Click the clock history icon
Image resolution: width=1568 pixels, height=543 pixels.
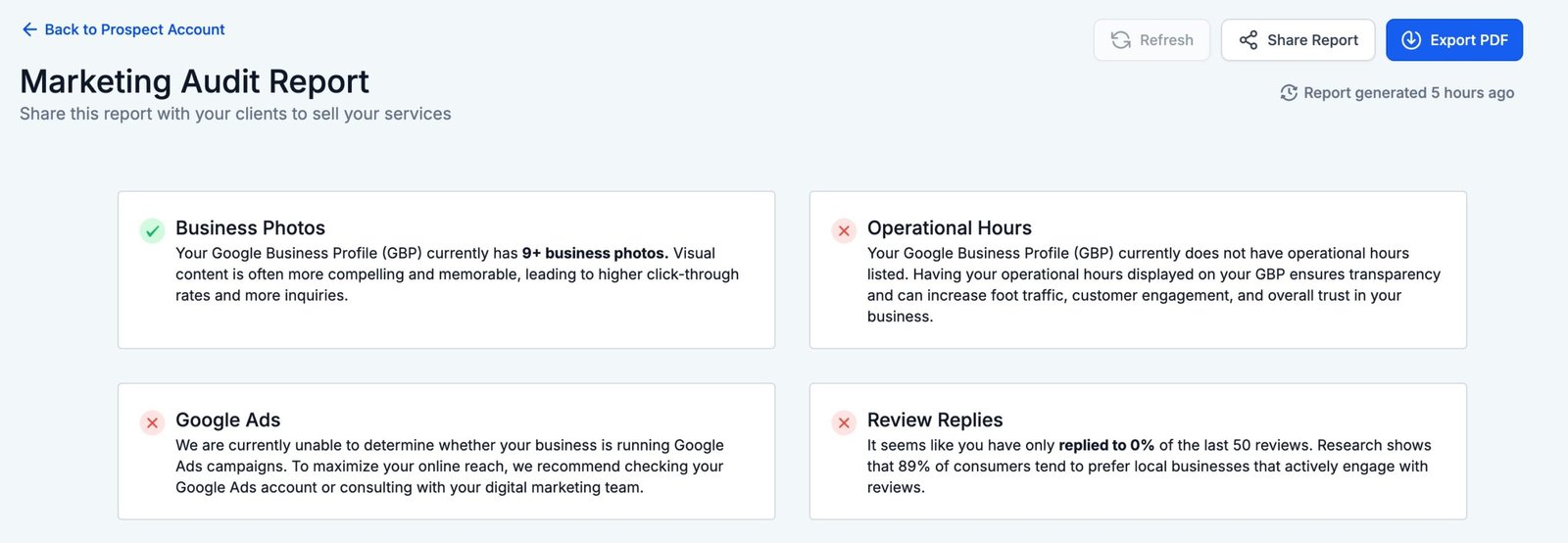[x=1289, y=93]
